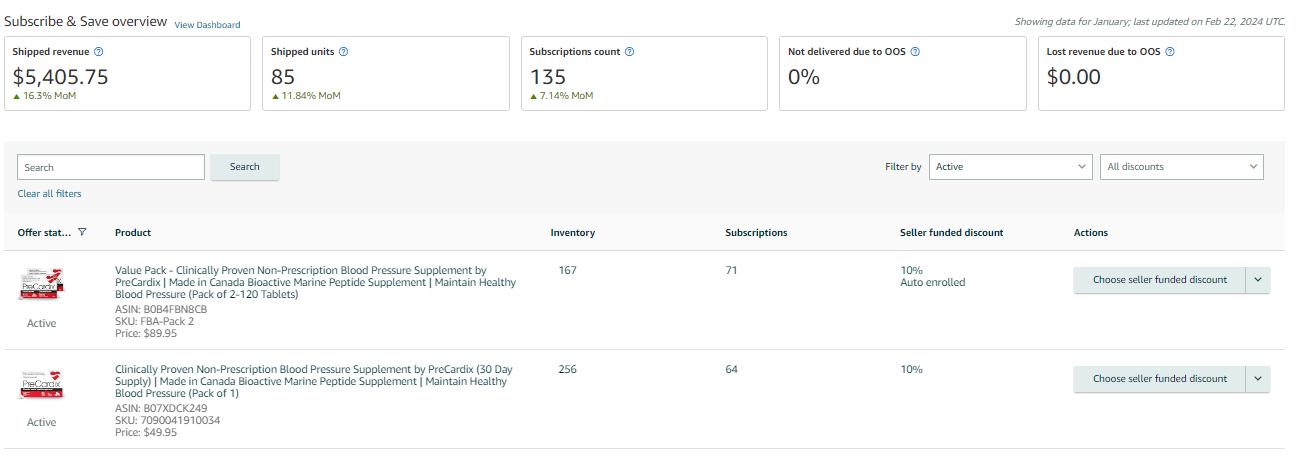
Task: Expand the Value Pack actions dropdown arrow
Action: coord(1258,280)
